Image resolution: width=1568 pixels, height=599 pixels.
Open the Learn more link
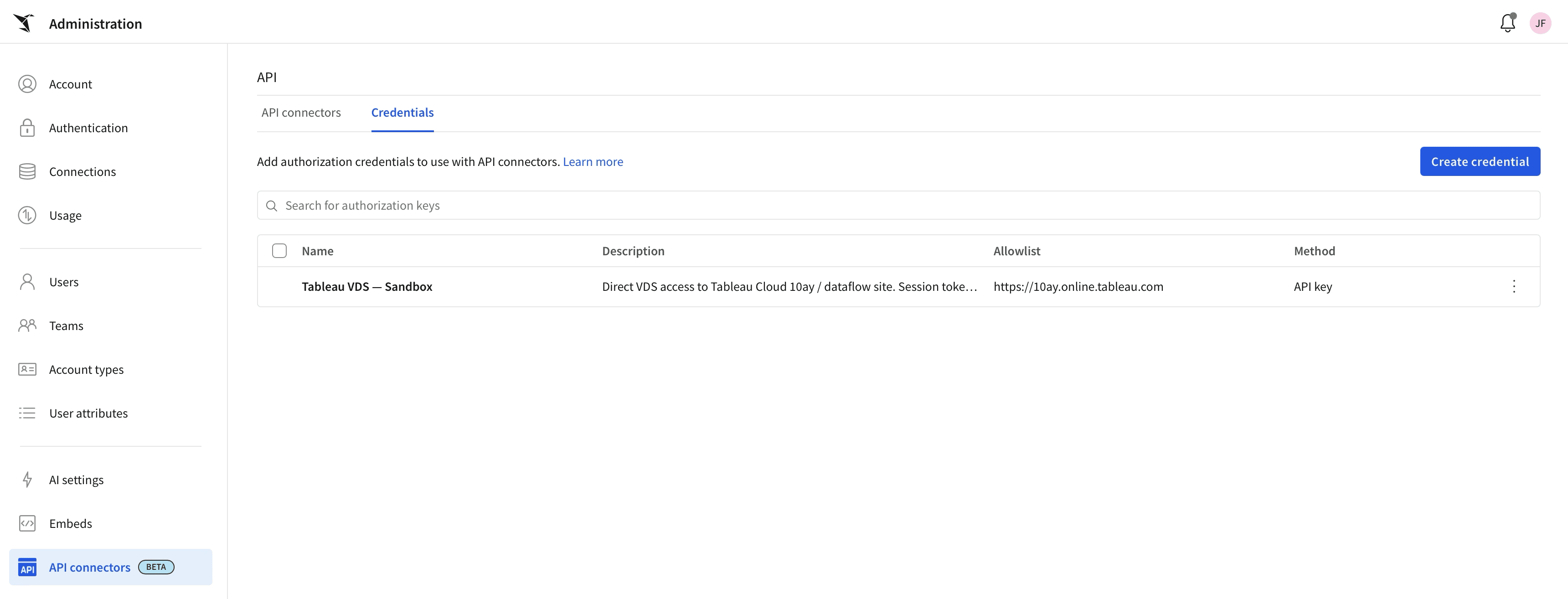coord(592,162)
